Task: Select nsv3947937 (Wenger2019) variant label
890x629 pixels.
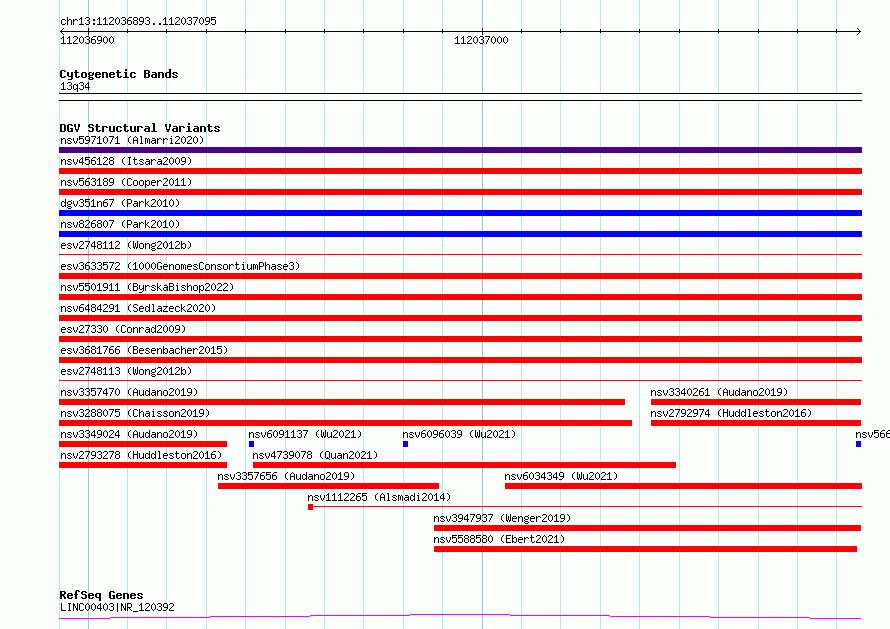Action: pyautogui.click(x=502, y=518)
